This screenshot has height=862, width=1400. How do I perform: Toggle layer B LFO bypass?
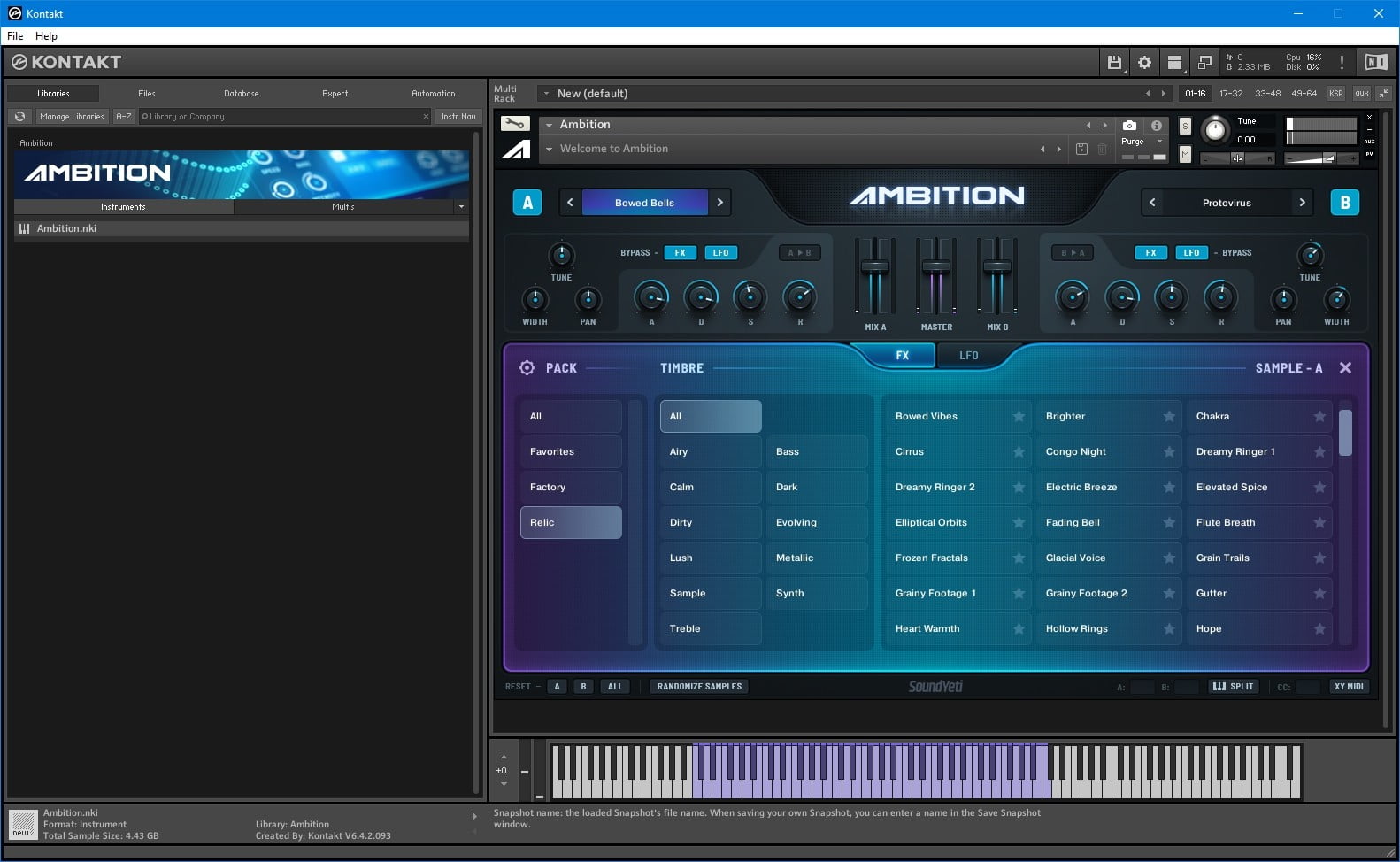tap(1192, 252)
